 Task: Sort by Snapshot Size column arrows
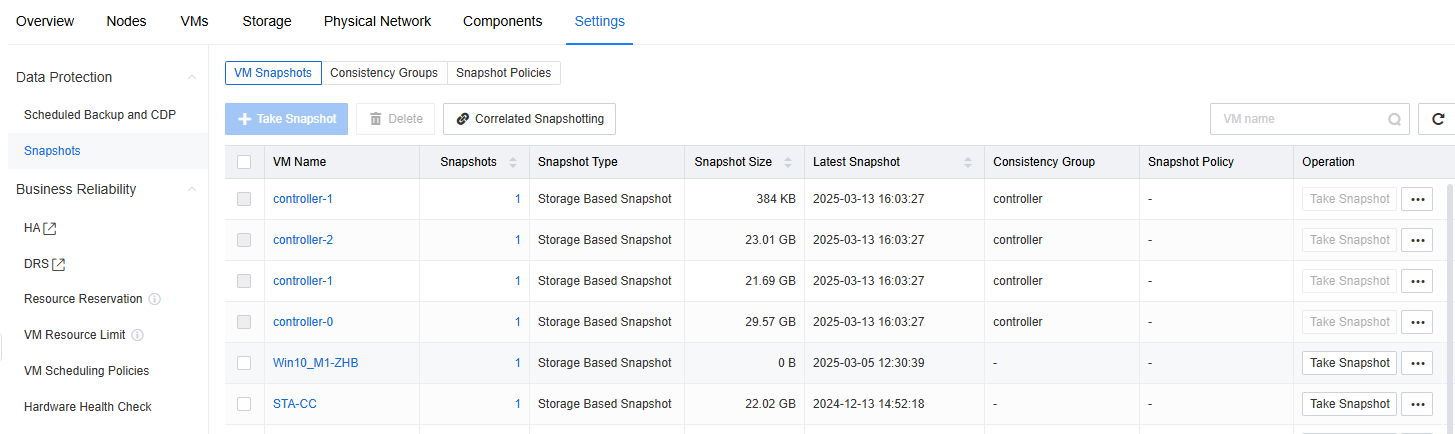(788, 162)
